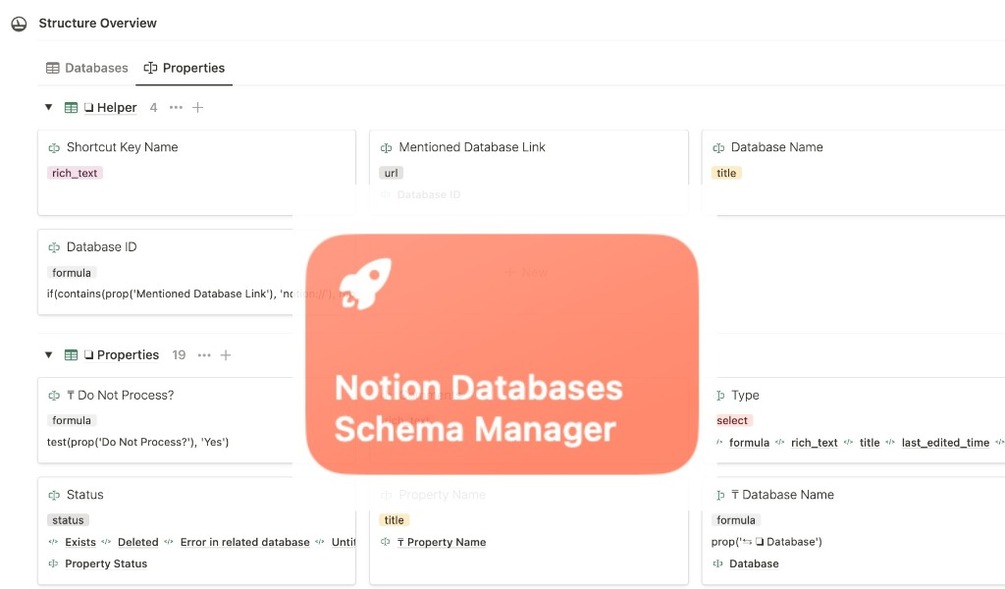Click formula tag under lower Database Name
This screenshot has width=1005, height=589.
[736, 520]
